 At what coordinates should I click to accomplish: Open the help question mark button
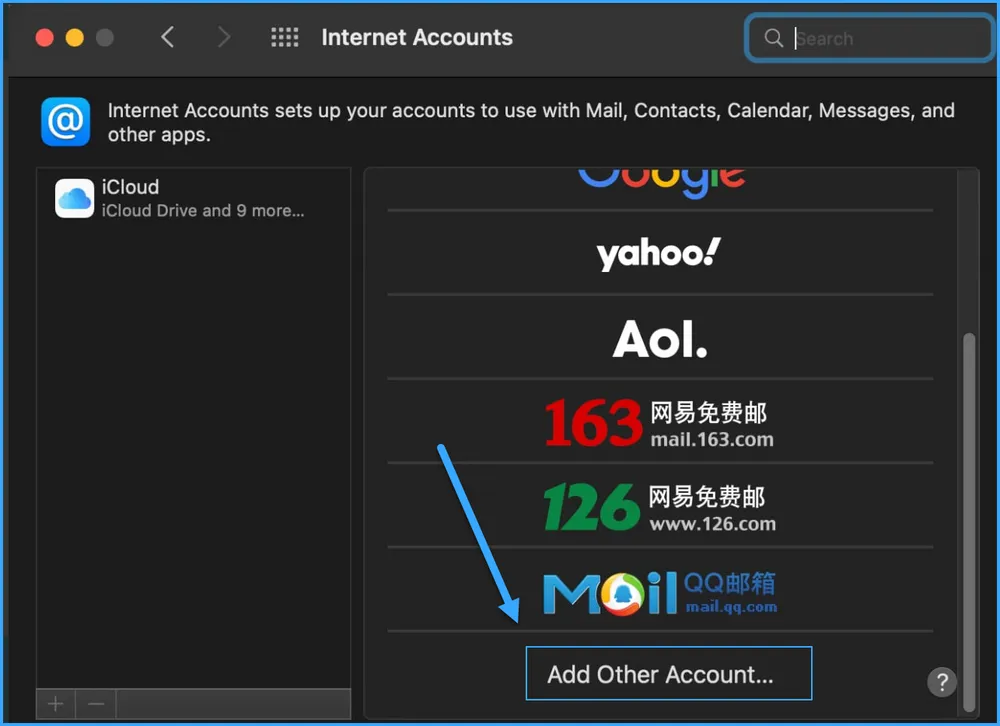tap(941, 681)
